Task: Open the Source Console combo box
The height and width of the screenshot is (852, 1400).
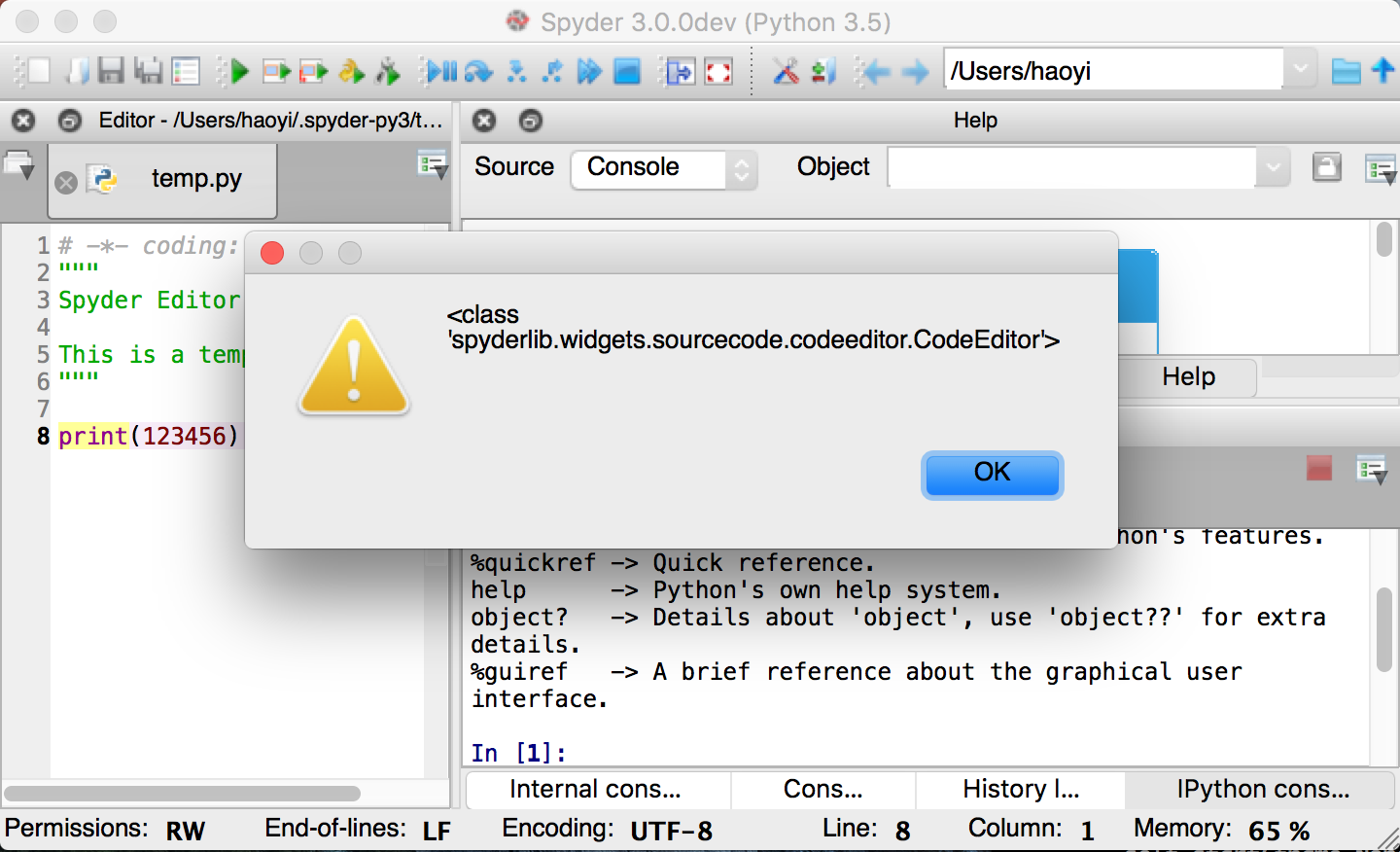Action: tap(664, 169)
